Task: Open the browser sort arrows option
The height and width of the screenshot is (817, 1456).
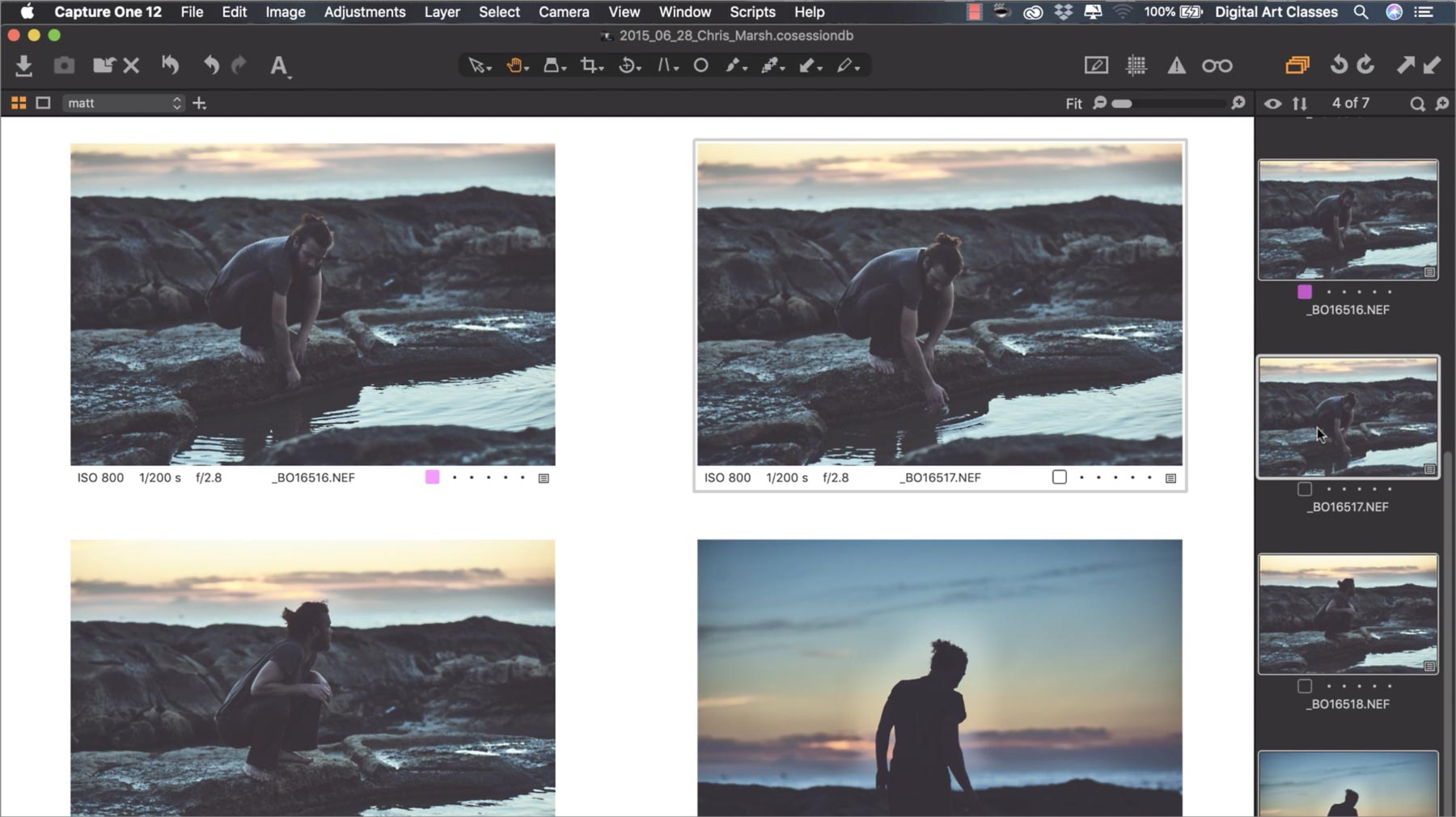Action: pos(1300,104)
